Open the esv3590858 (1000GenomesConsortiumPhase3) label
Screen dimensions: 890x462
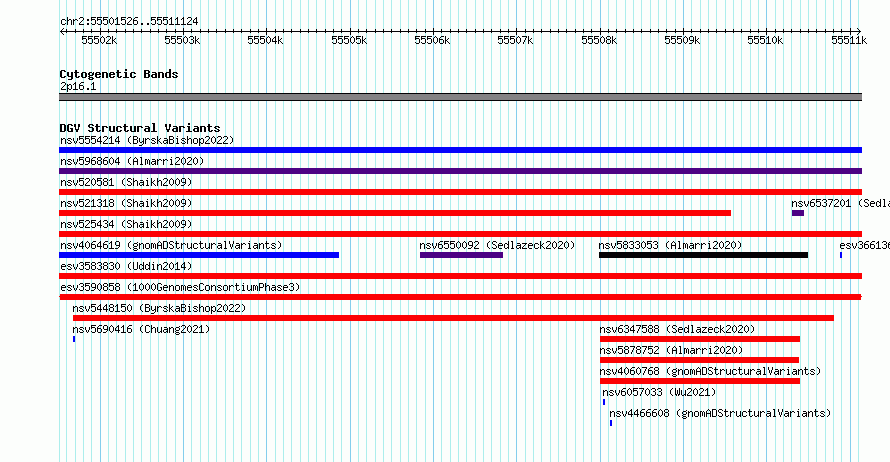(x=180, y=287)
